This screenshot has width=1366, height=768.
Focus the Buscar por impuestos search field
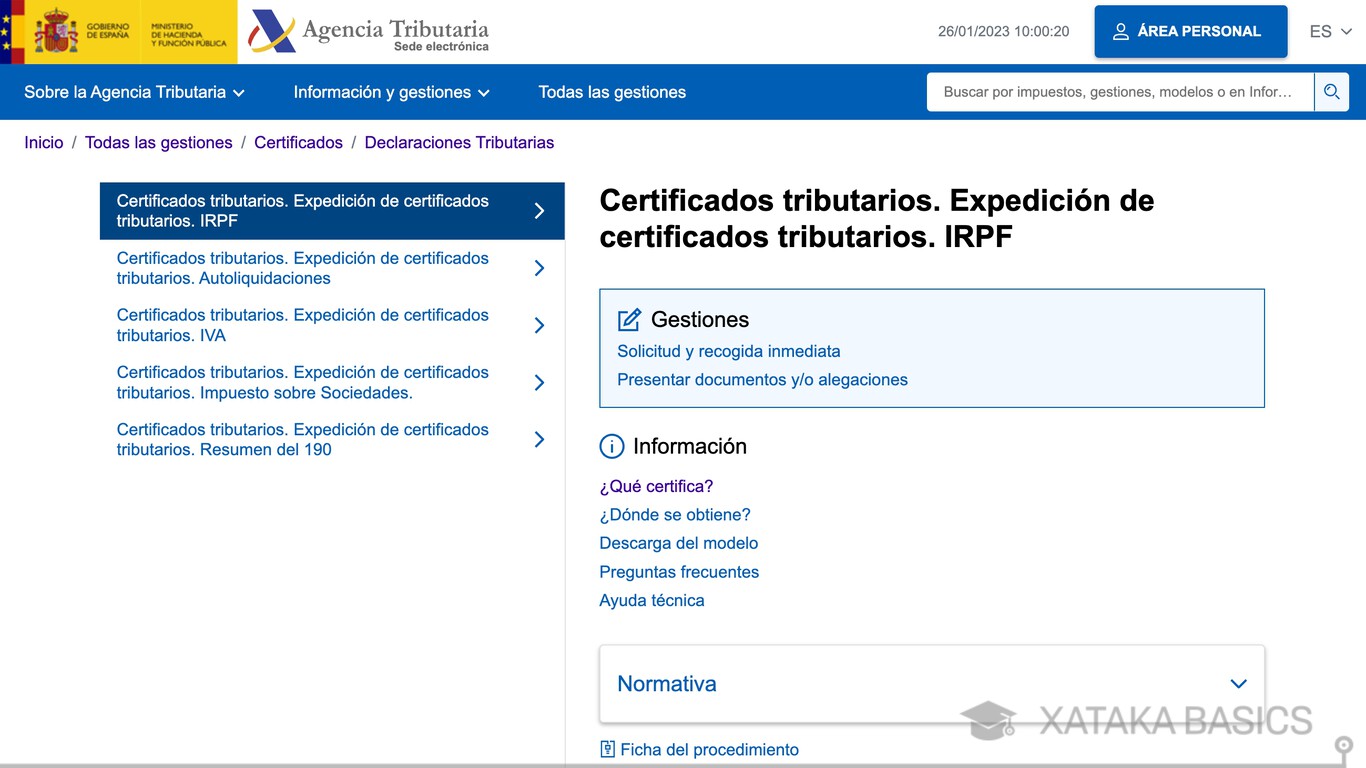(x=1120, y=92)
